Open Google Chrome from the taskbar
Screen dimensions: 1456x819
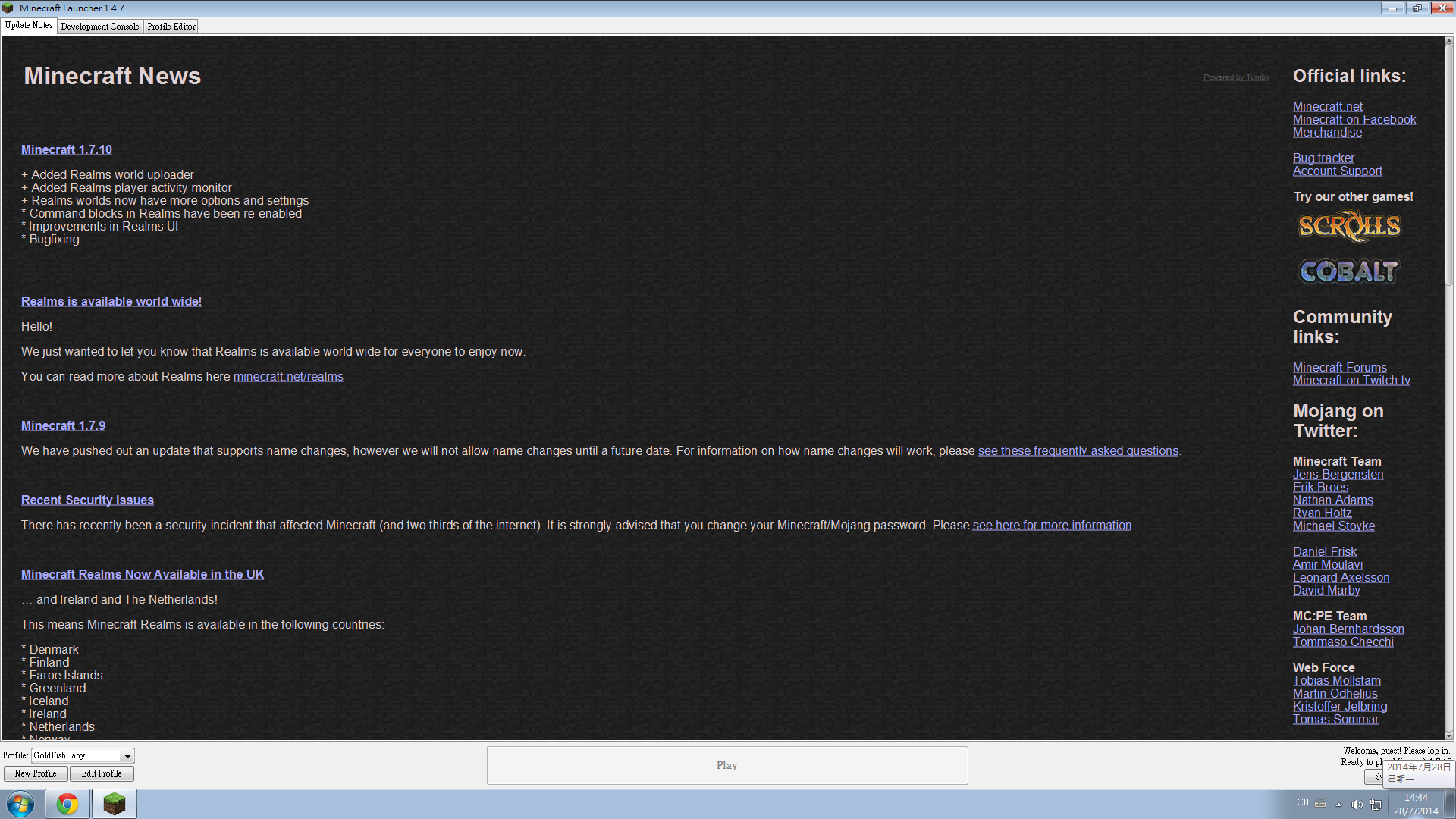click(x=67, y=804)
